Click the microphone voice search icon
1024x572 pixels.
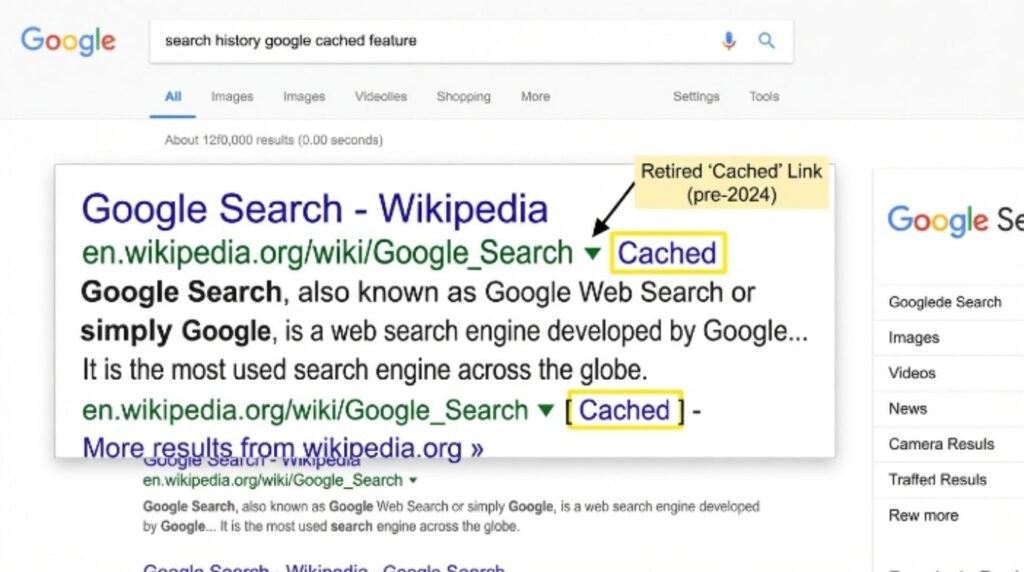tap(729, 41)
